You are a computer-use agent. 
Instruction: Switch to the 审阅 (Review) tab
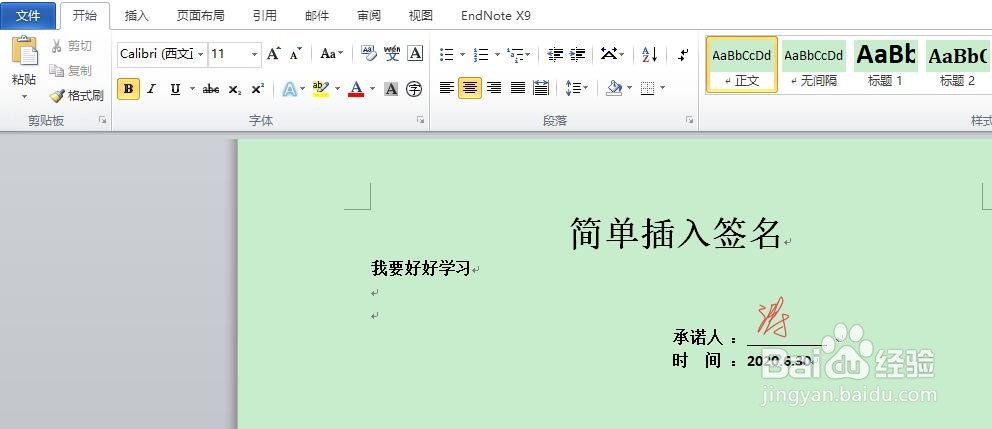pos(369,16)
